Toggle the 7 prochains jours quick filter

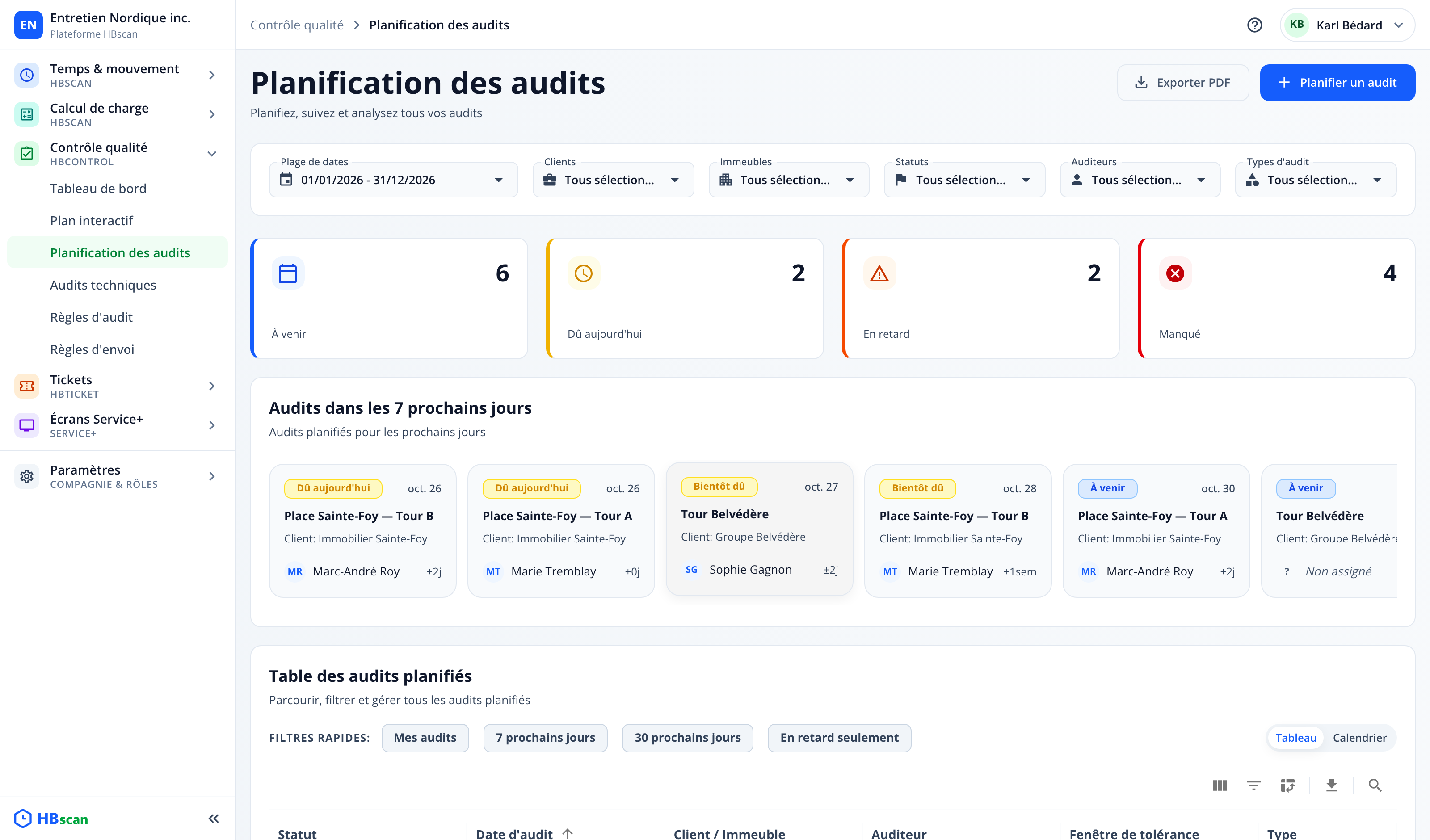pos(545,737)
